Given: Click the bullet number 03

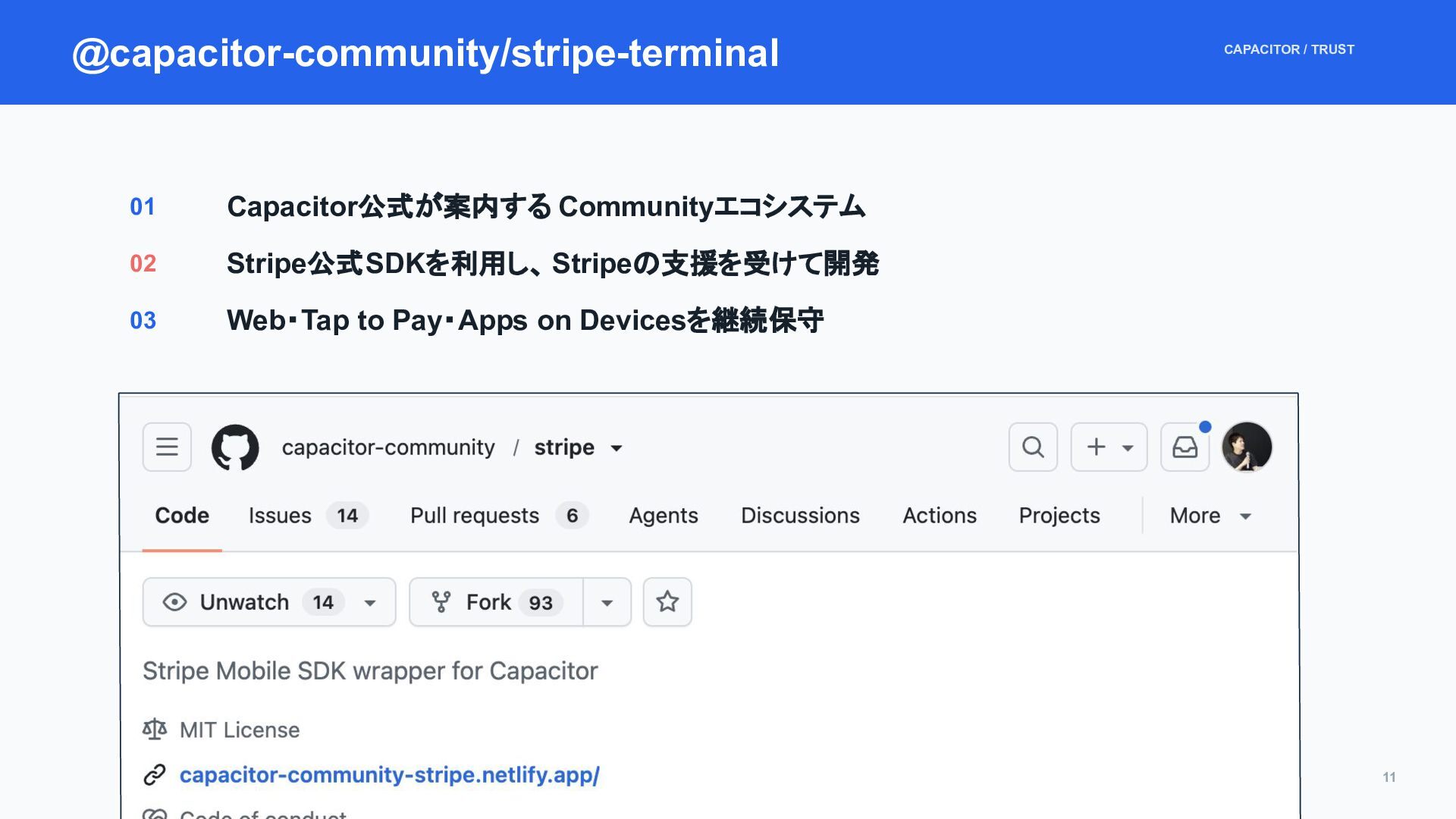Looking at the screenshot, I should (143, 320).
